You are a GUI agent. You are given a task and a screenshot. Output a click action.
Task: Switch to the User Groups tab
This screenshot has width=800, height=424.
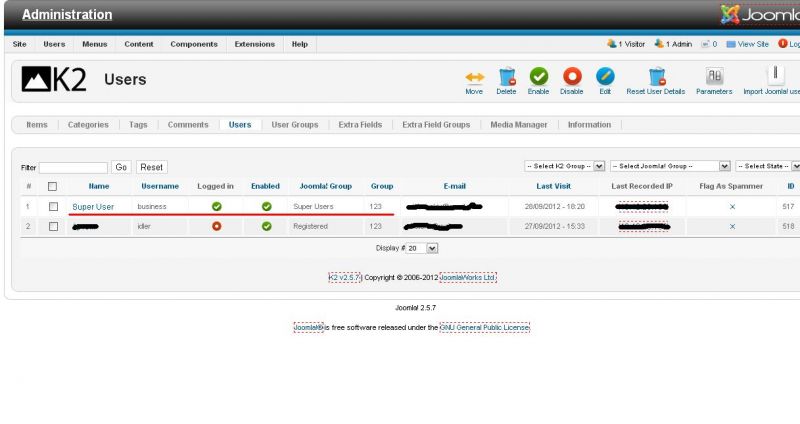295,125
